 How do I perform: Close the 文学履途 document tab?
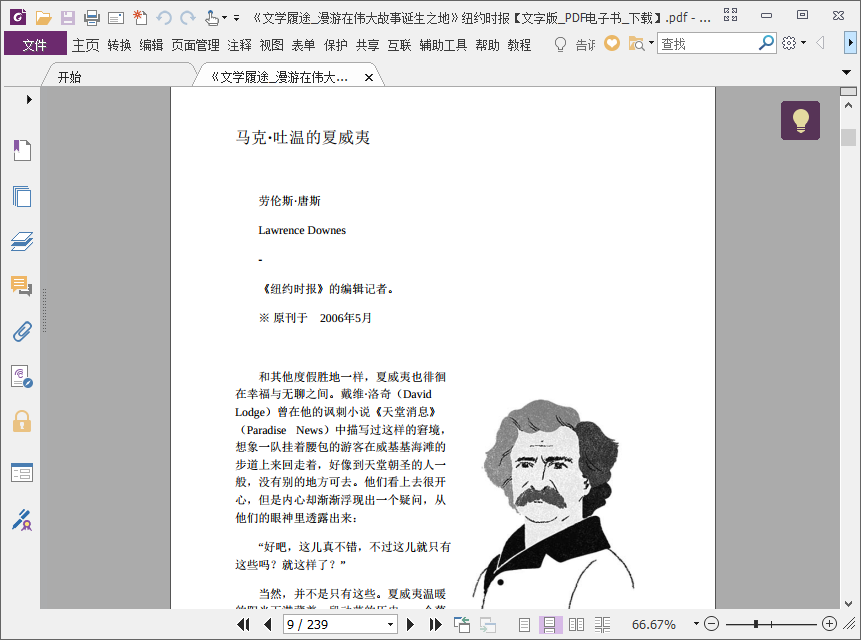tap(369, 77)
